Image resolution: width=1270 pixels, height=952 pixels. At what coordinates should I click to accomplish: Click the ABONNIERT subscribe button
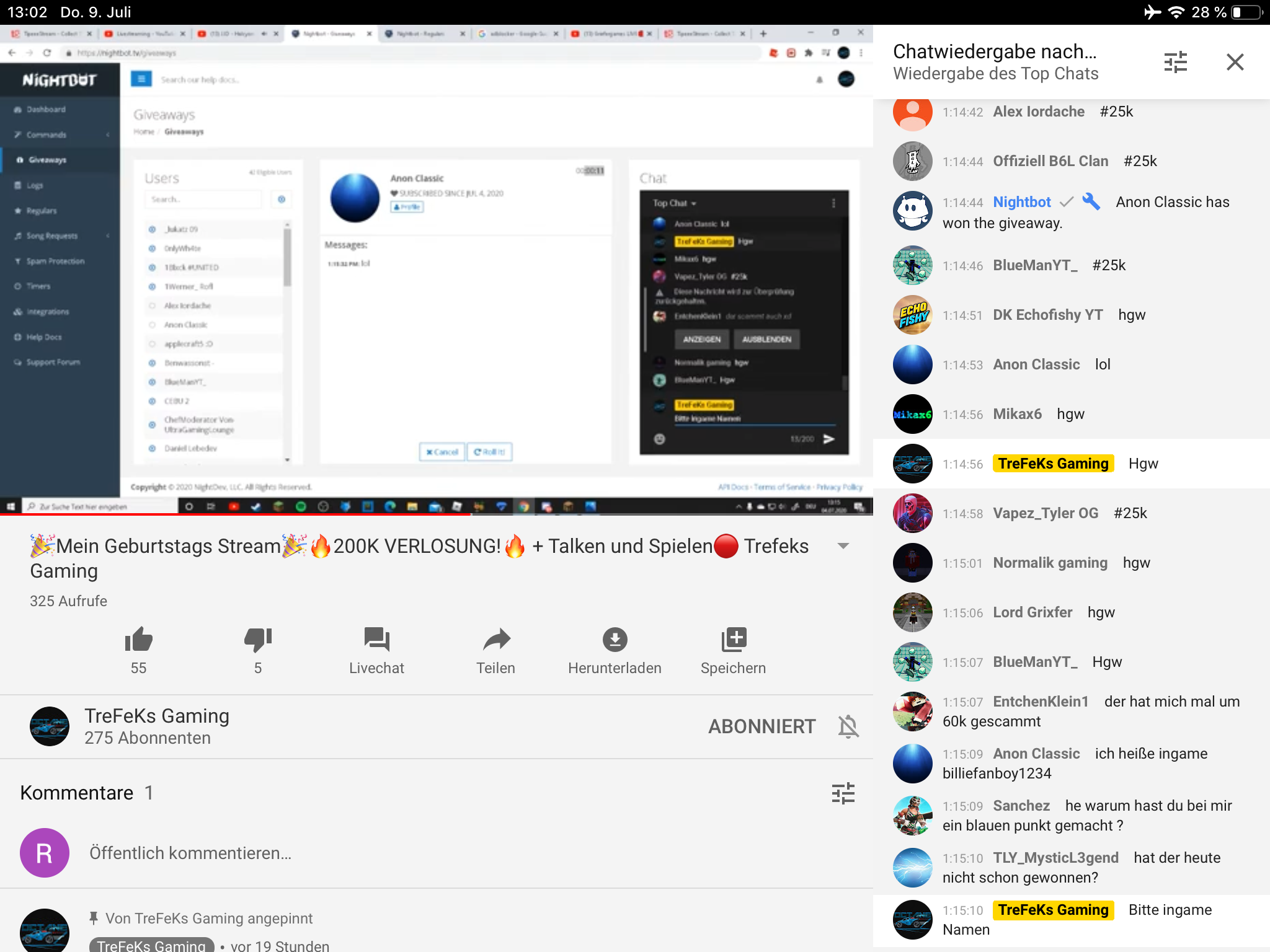762,726
